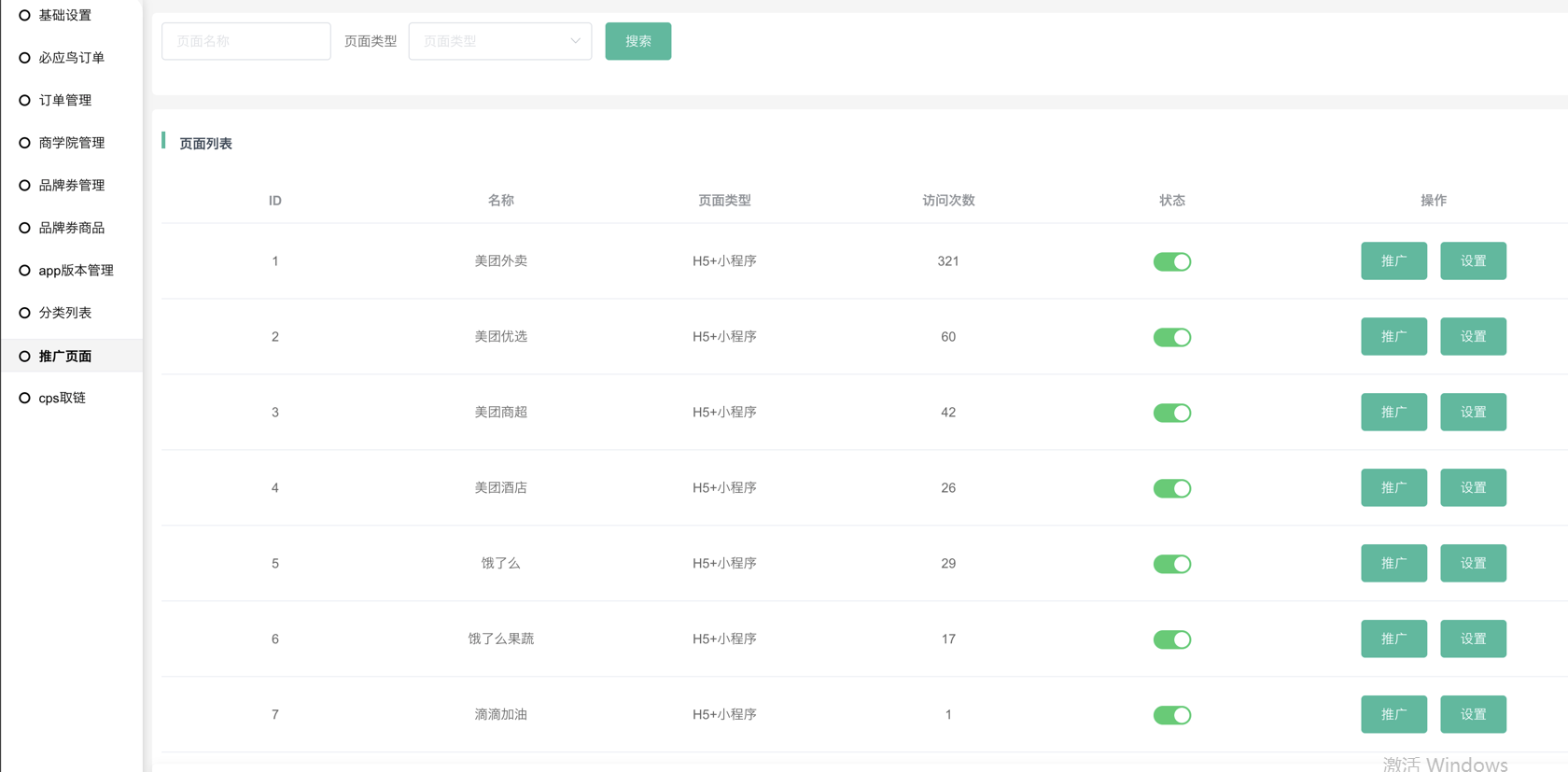The height and width of the screenshot is (772, 1568).
Task: Click the circle icon beside 推广页面
Action: (24, 356)
